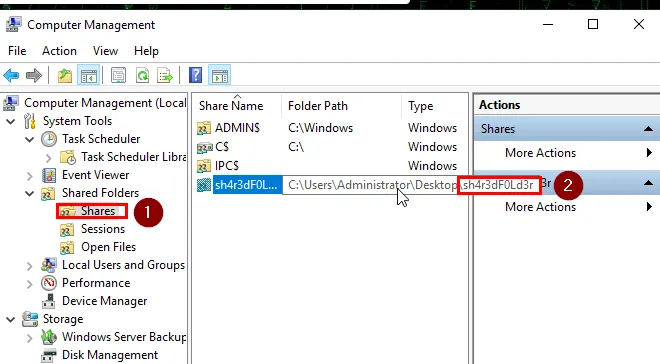Click the C$ share icon
The image size is (660, 364).
tap(204, 147)
